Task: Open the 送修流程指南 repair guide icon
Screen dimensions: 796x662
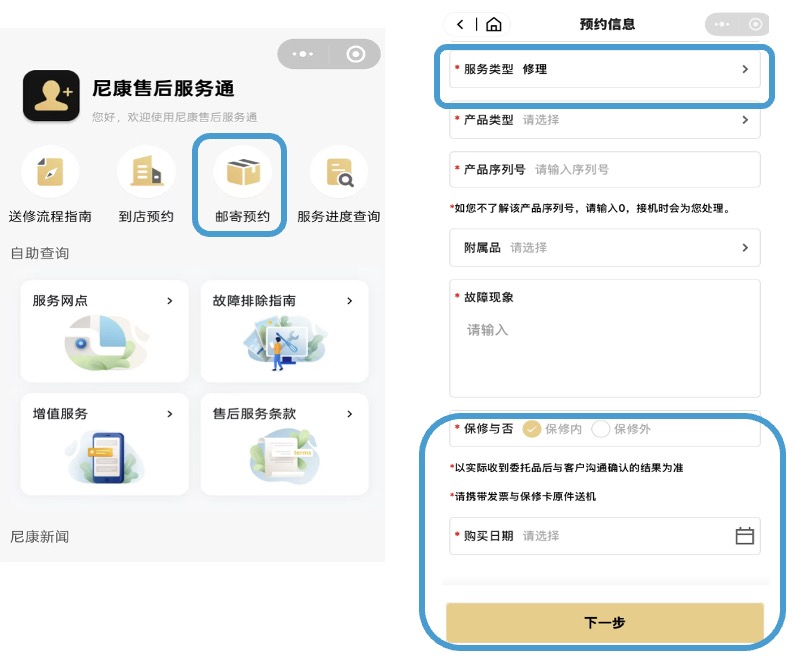Action: pyautogui.click(x=50, y=173)
